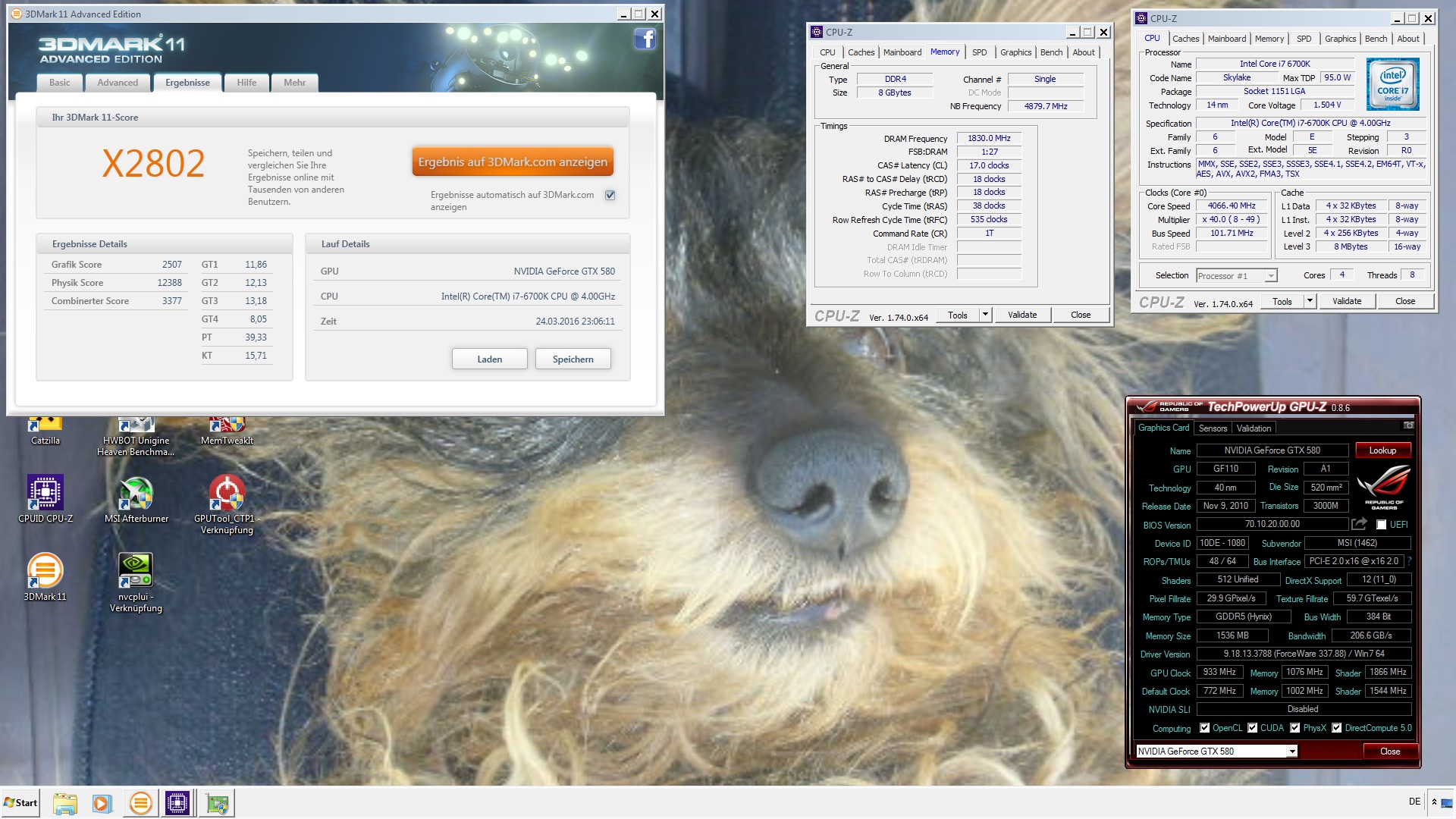Toggle the OpenCL checkbox in GPU-Z
The width and height of the screenshot is (1456, 819).
[x=1204, y=728]
